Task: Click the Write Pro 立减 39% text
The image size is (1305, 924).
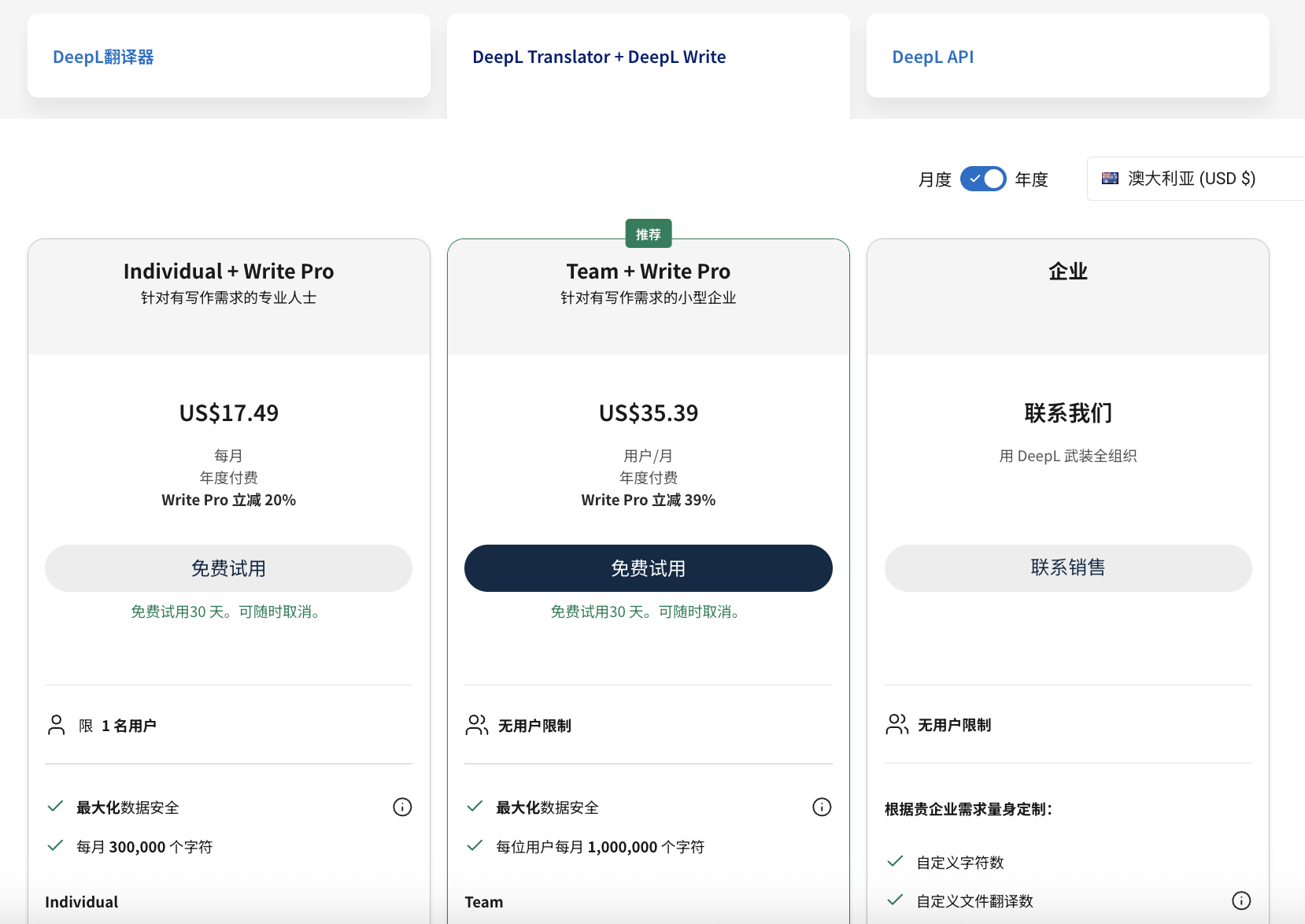Action: [x=649, y=500]
